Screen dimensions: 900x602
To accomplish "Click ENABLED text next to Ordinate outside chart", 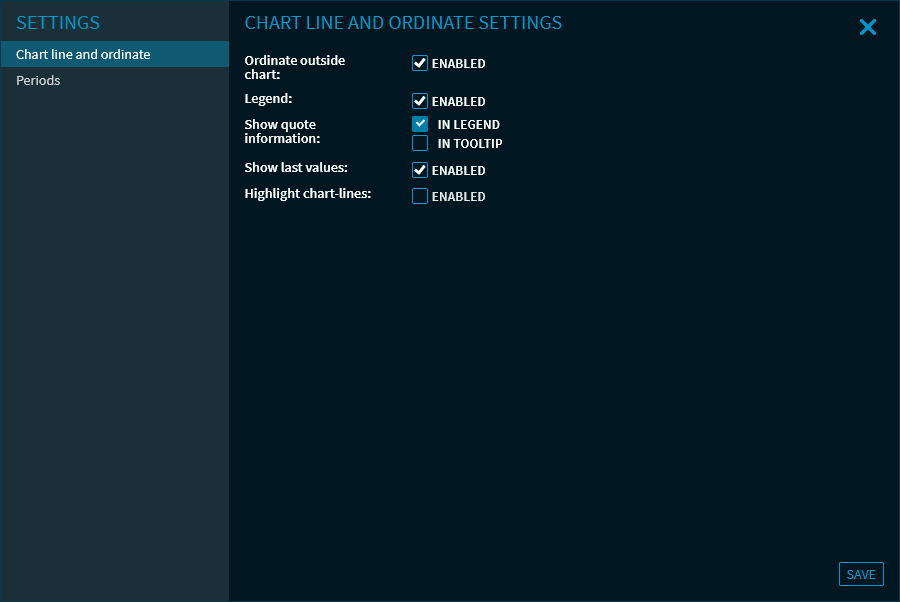I will point(458,64).
